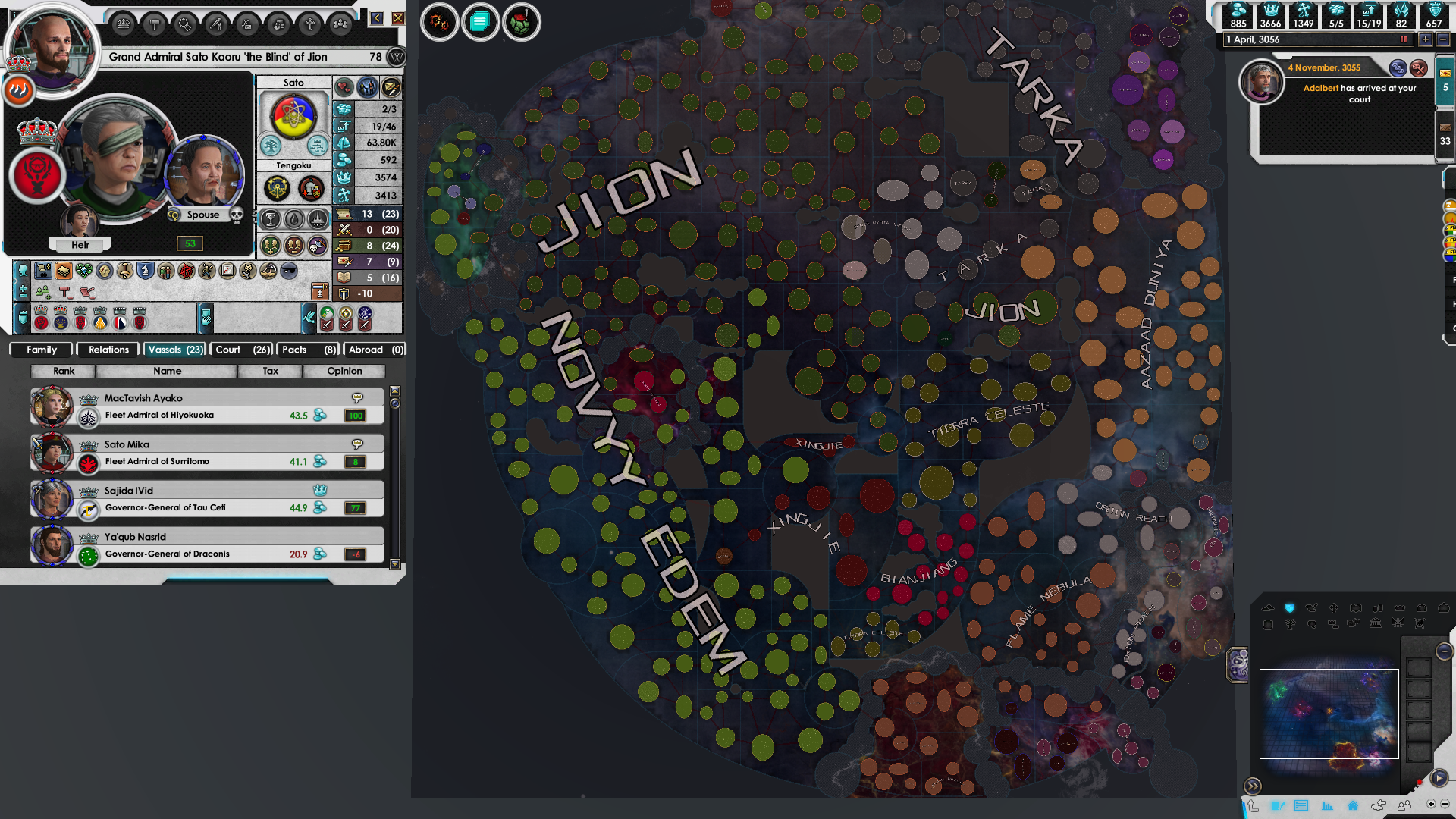Select the cross religion map mode

click(1333, 607)
